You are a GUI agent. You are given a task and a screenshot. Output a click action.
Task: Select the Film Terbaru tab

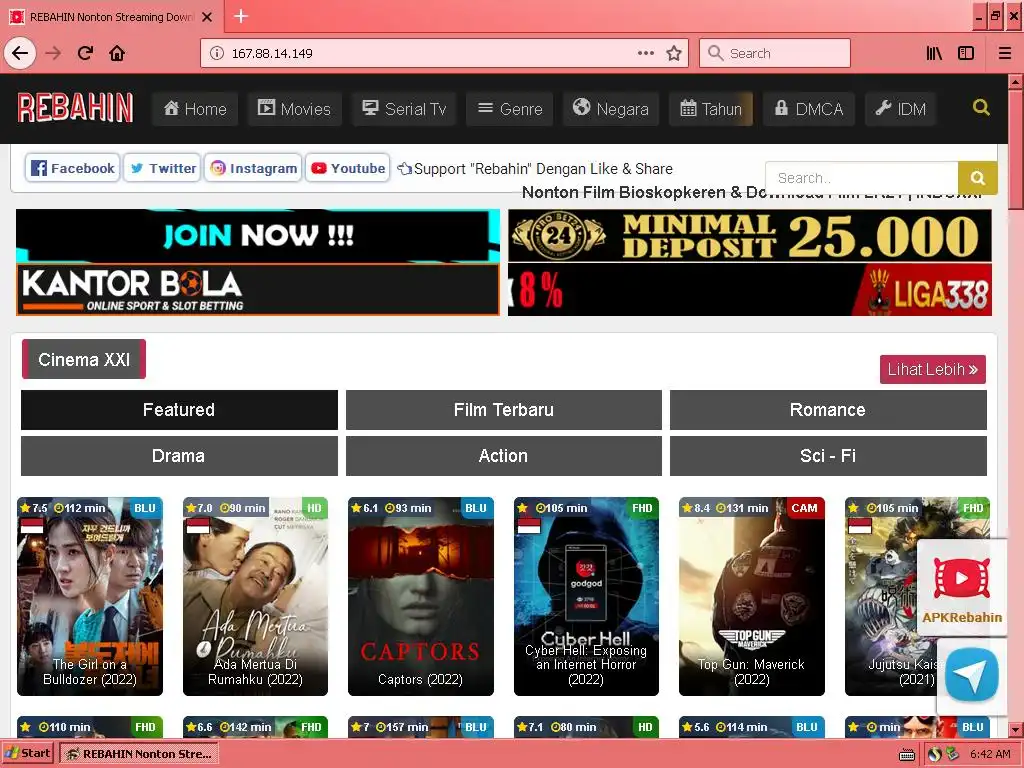pos(504,410)
